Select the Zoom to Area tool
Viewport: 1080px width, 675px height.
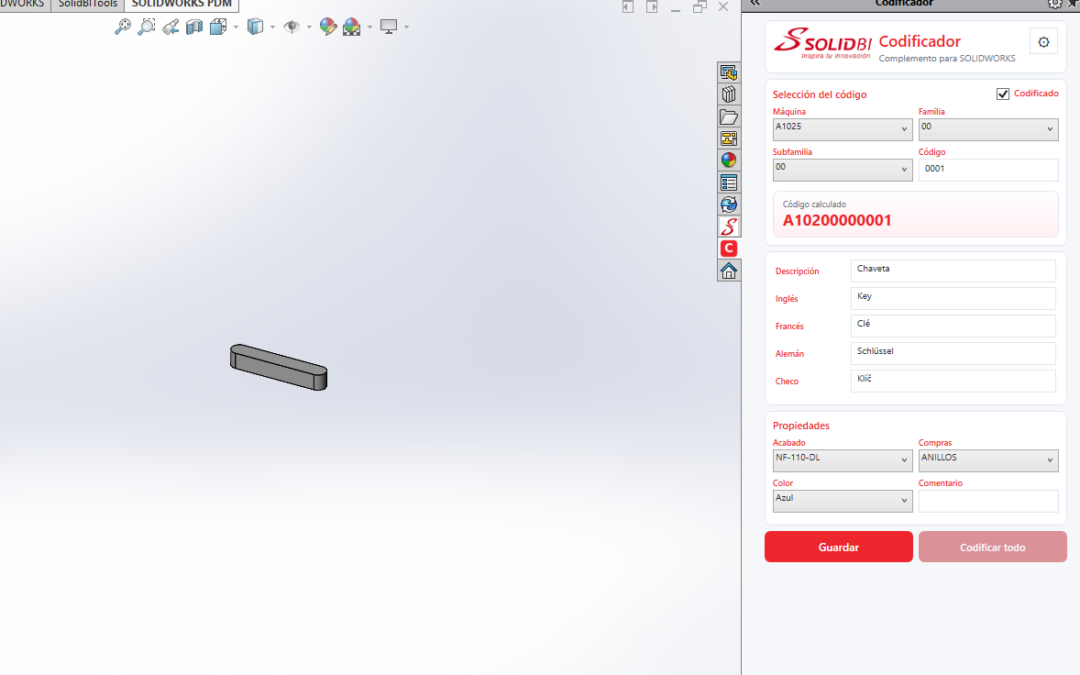tap(146, 27)
